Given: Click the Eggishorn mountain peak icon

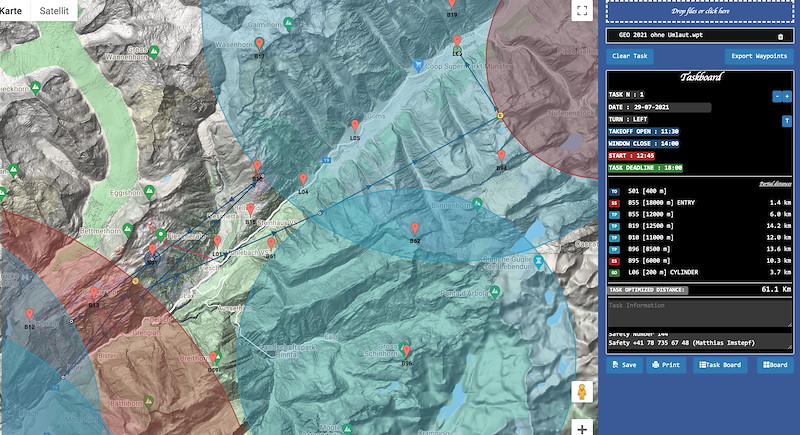Looking at the screenshot, I should coord(149,192).
